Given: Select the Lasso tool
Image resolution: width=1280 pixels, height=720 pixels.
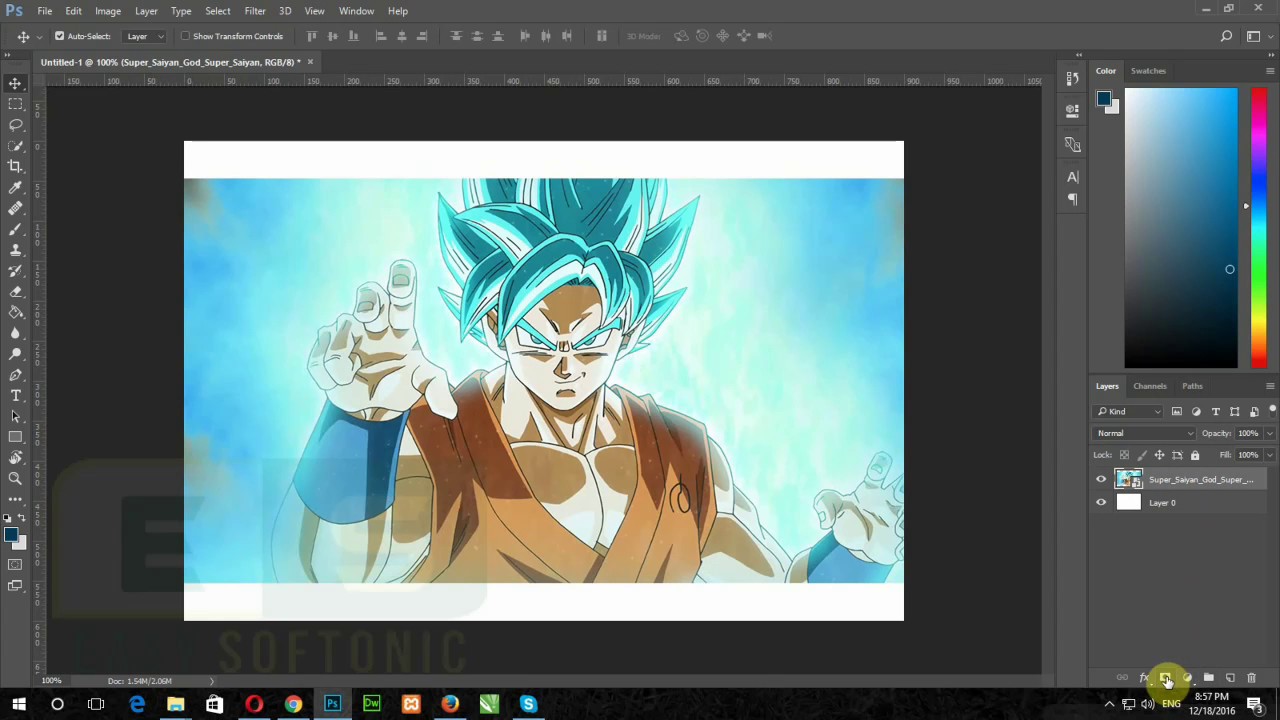Looking at the screenshot, I should [15, 125].
